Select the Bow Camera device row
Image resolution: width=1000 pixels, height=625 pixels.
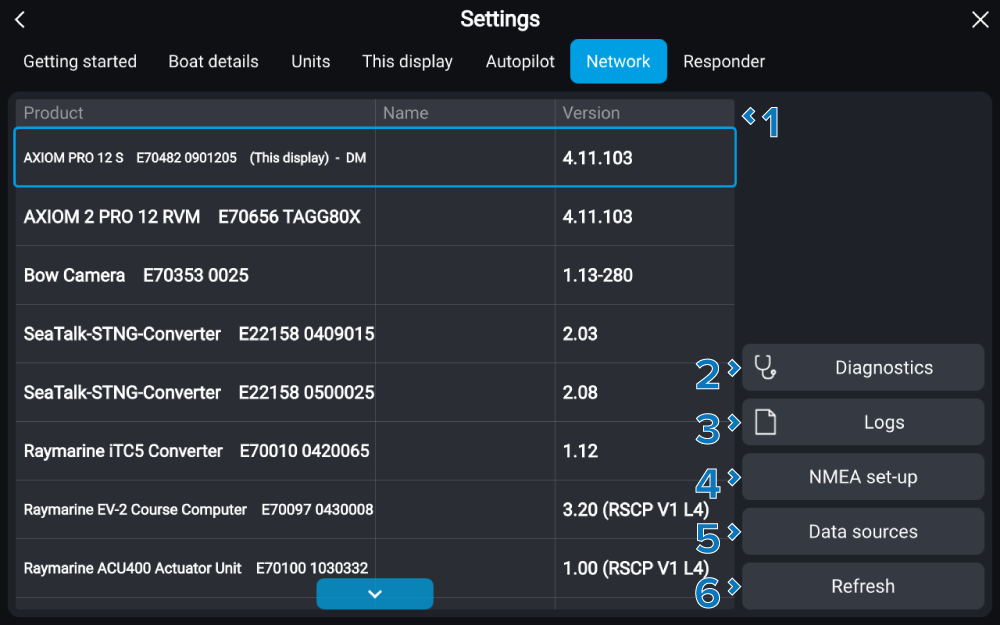[x=374, y=275]
